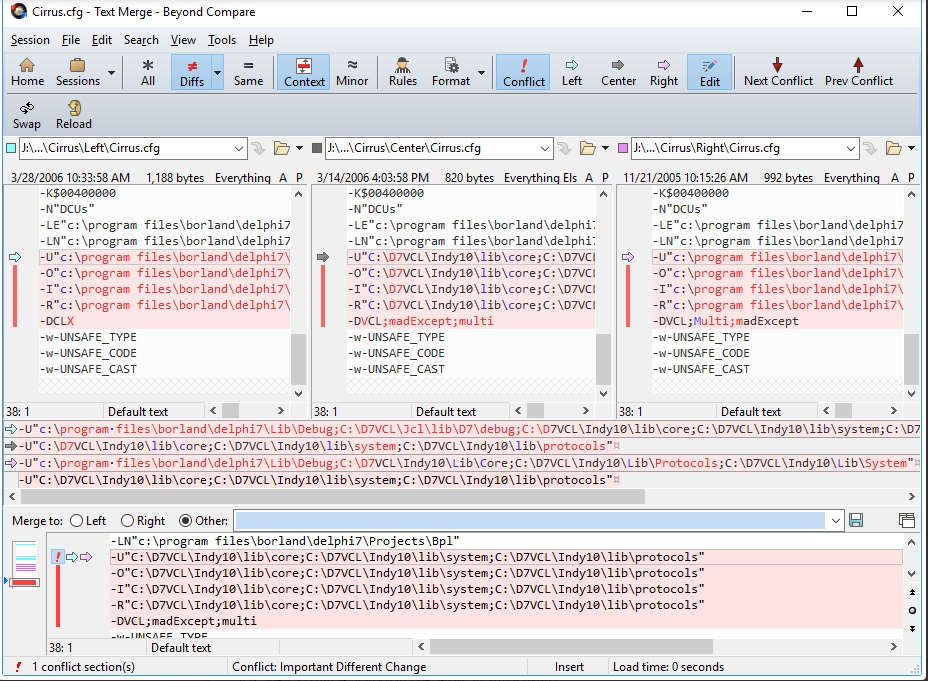Open the Tools menu
The image size is (928, 681).
coord(222,40)
